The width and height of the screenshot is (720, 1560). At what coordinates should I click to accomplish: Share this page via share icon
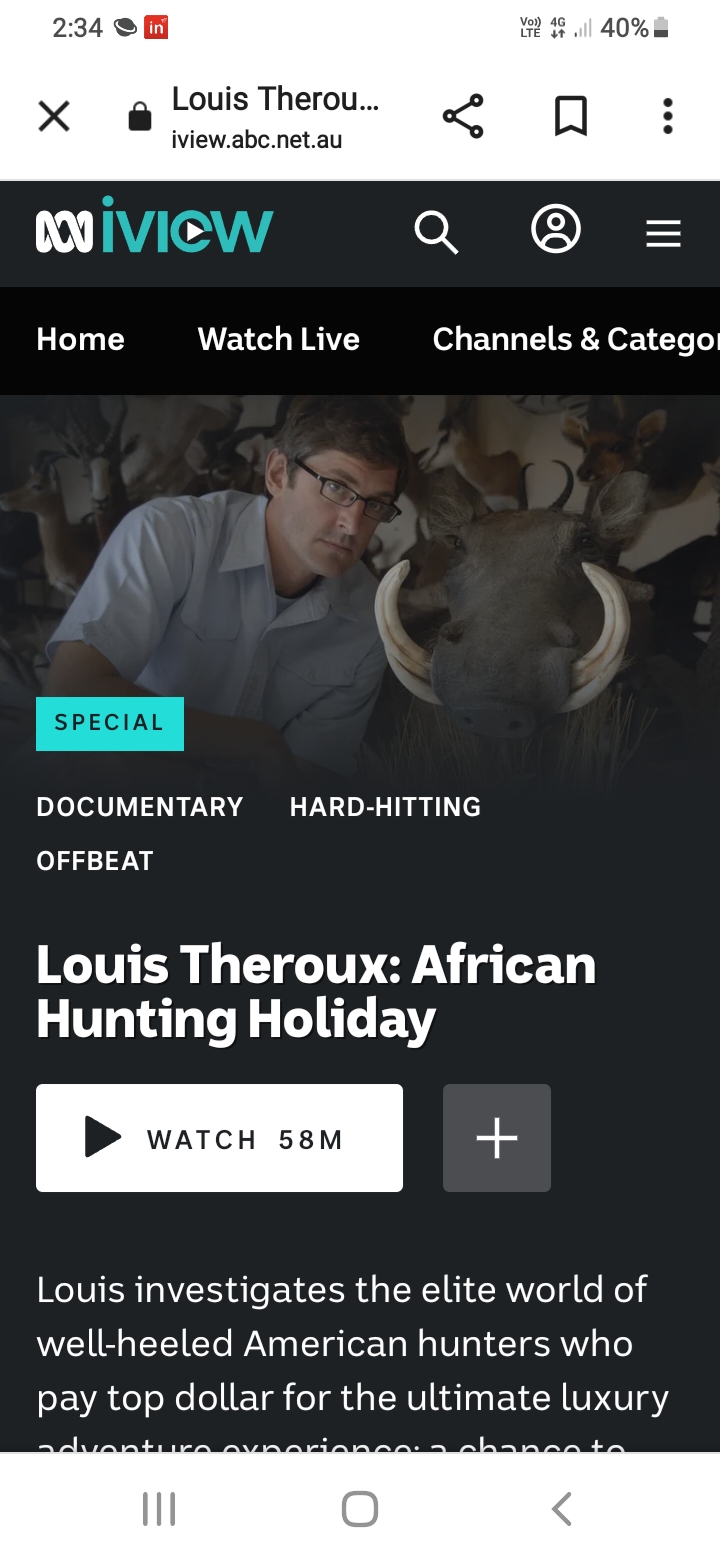tap(463, 116)
